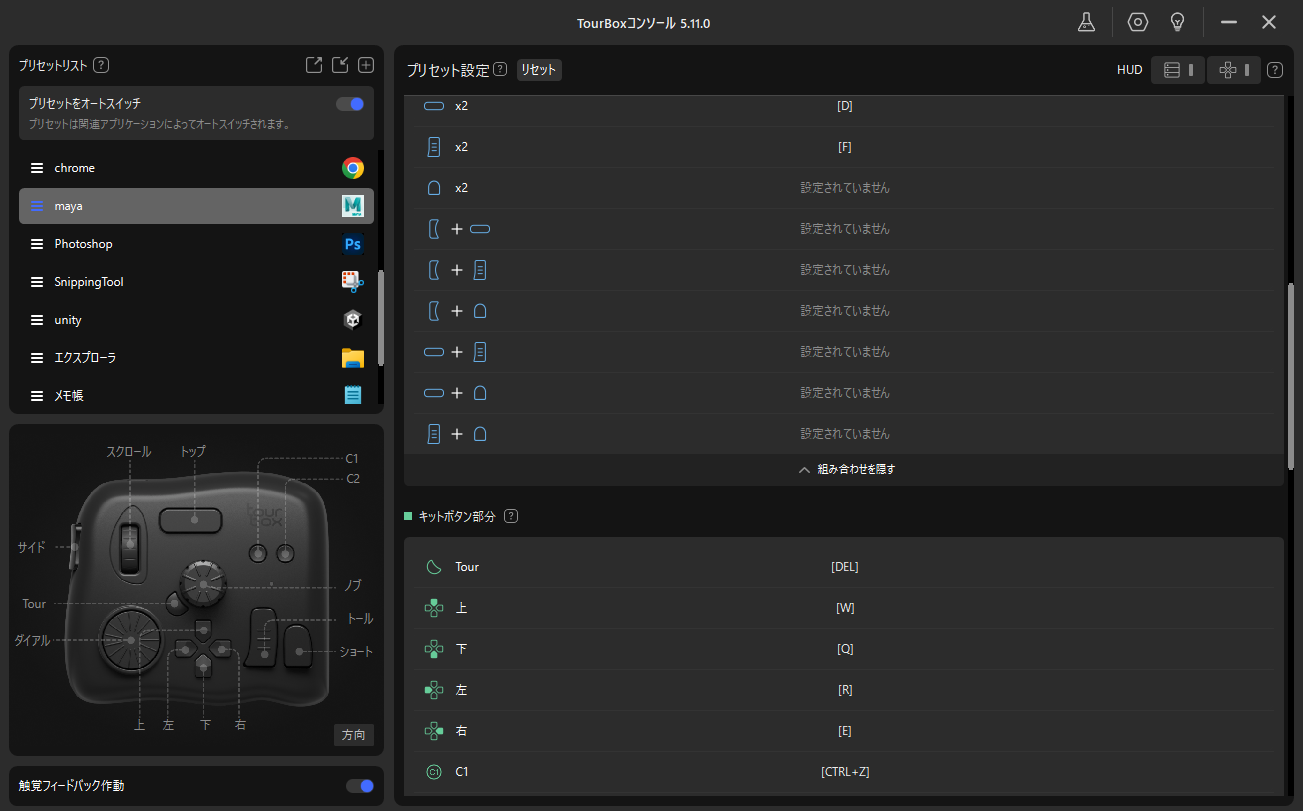The image size is (1303, 811).
Task: Click the 方向 button
Action: (353, 735)
